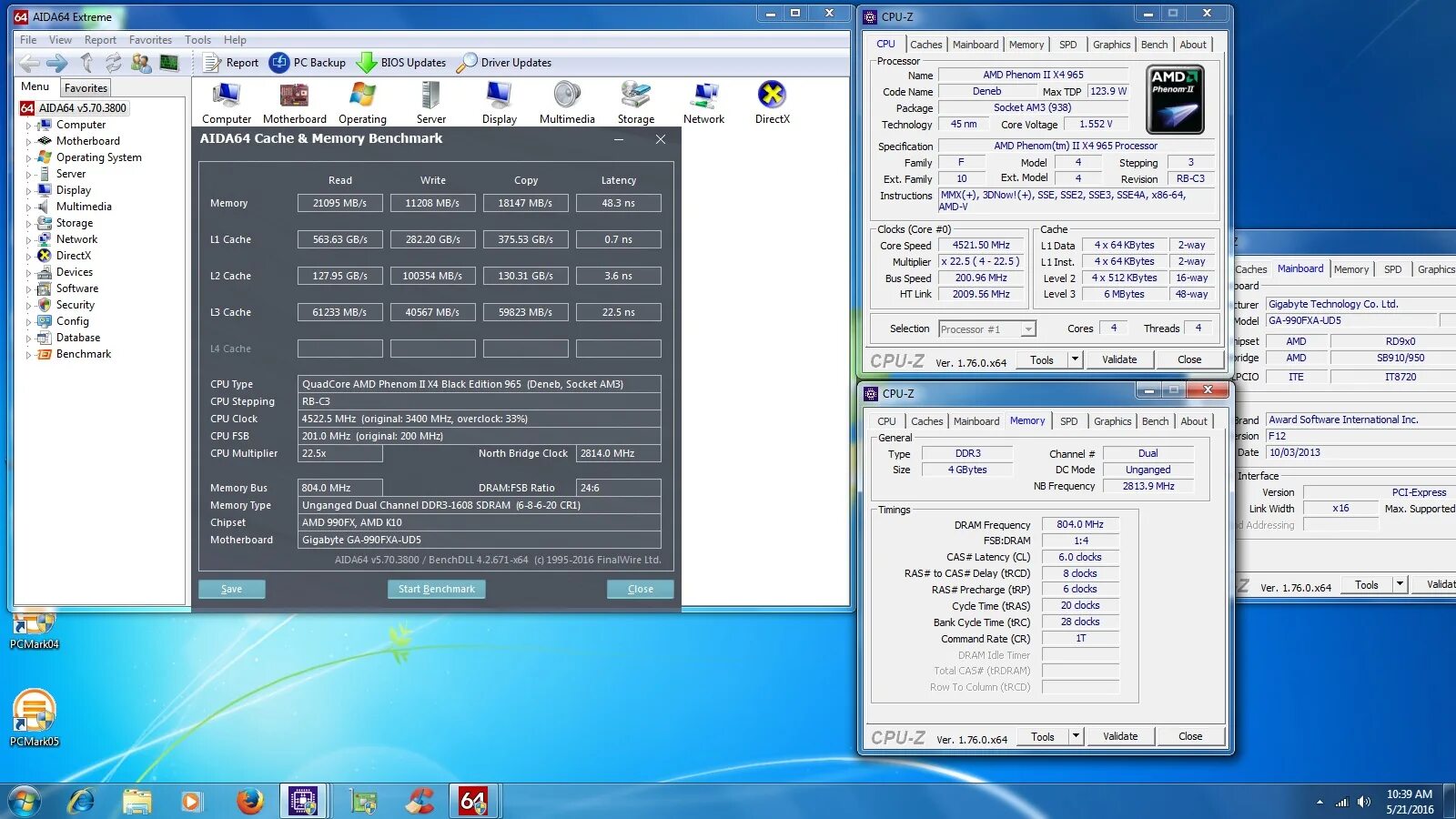
Task: Open the Storage category icon
Action: [636, 103]
